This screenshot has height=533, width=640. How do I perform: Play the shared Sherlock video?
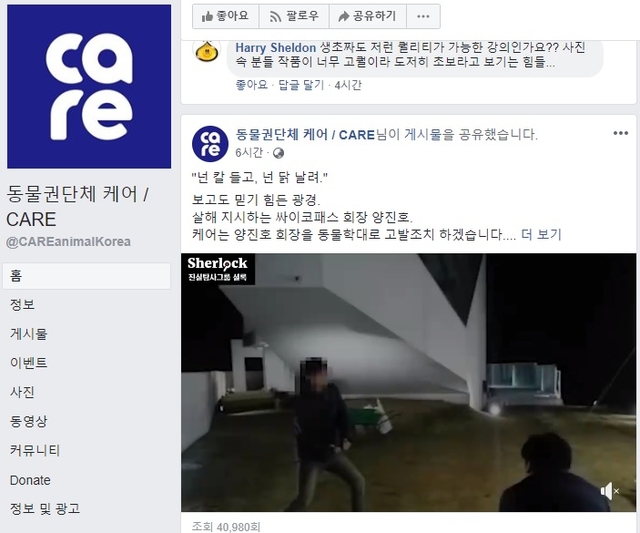[x=409, y=382]
